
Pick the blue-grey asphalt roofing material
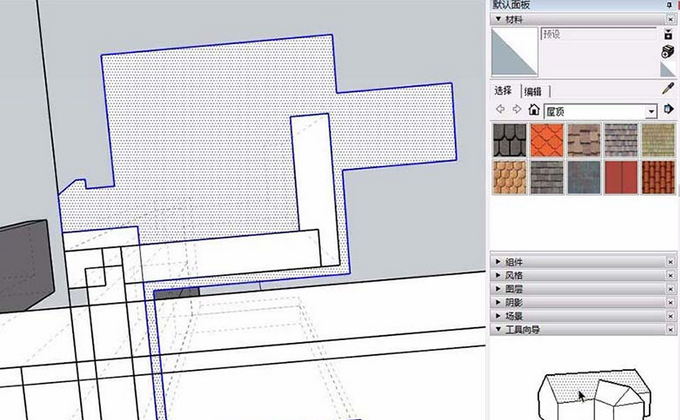[584, 177]
